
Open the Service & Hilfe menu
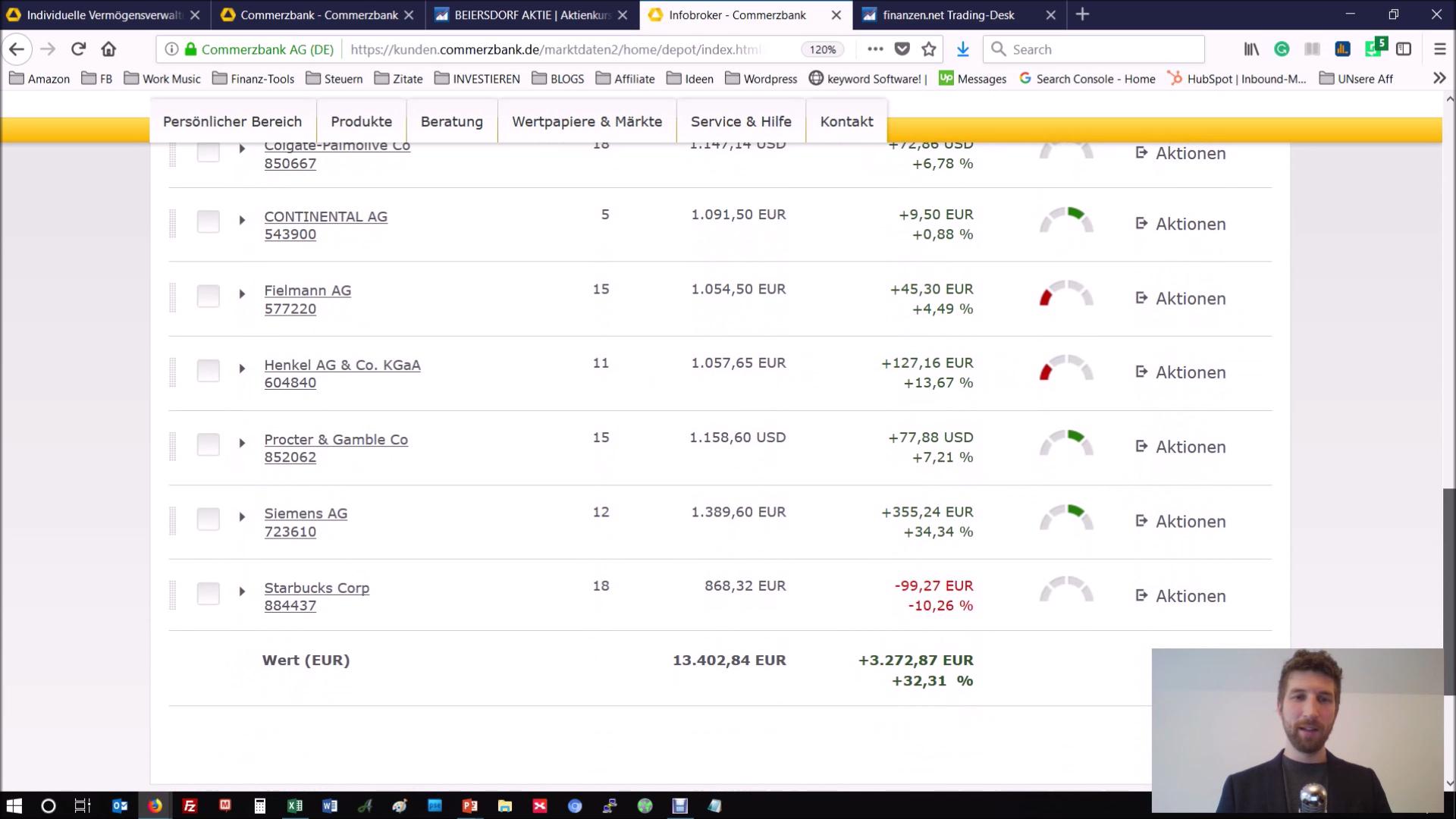tap(741, 121)
